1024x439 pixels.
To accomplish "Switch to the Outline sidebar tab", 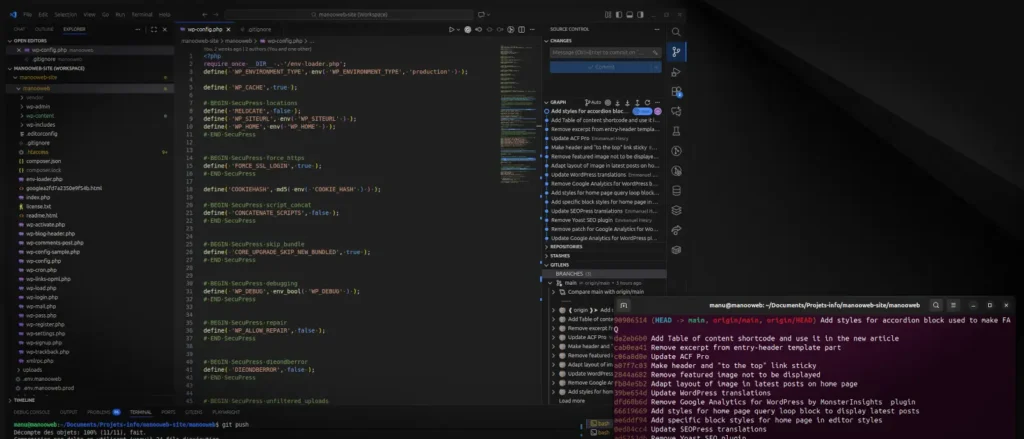I will [44, 29].
